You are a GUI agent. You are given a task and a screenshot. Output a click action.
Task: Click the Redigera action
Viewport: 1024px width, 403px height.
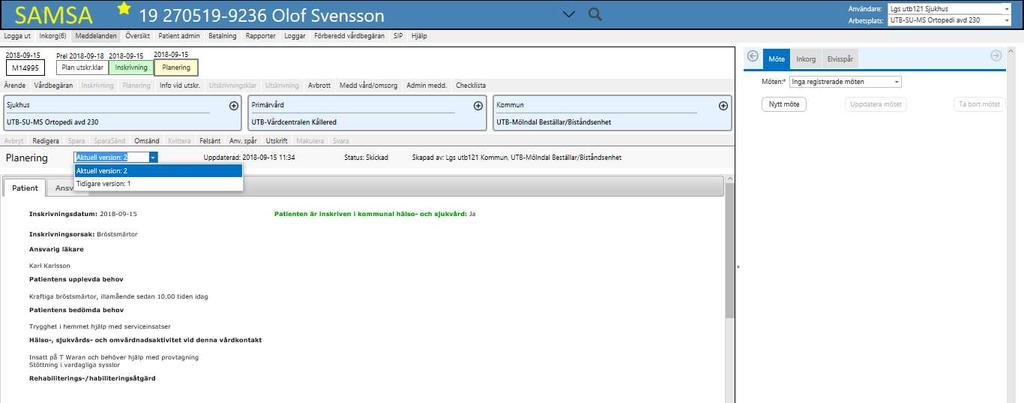[46, 141]
